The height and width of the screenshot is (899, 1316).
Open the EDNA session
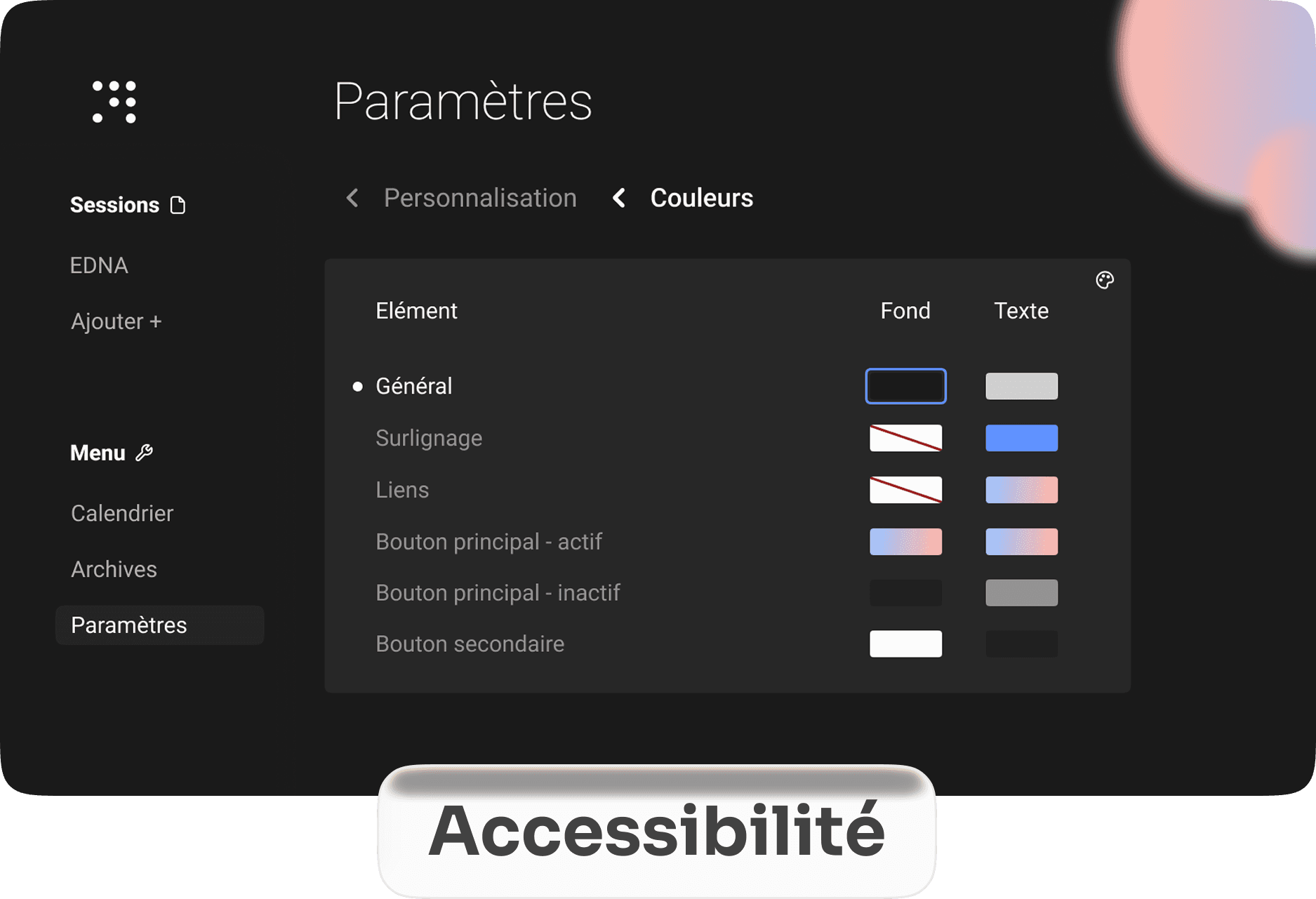point(99,265)
